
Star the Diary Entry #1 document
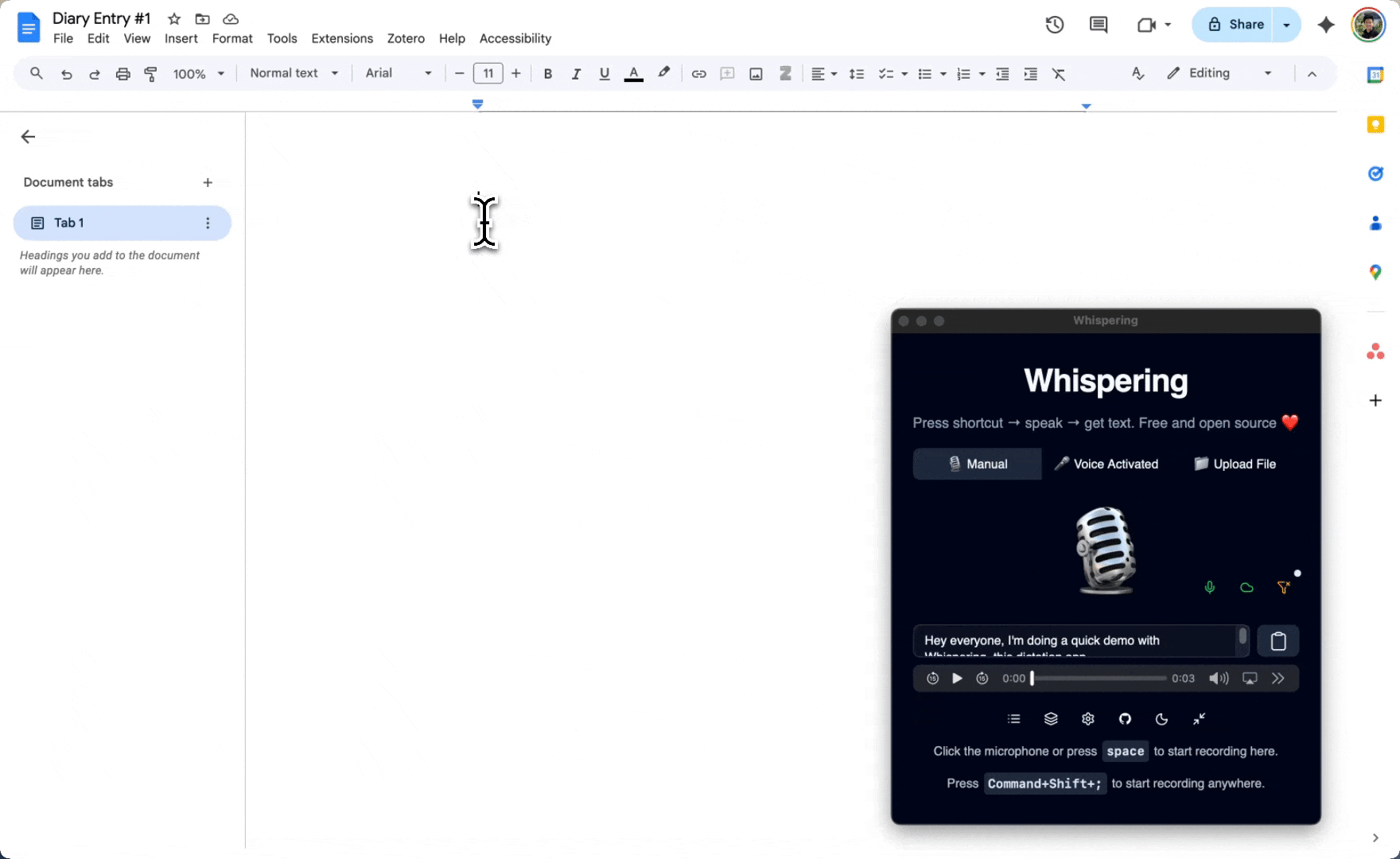coord(174,19)
